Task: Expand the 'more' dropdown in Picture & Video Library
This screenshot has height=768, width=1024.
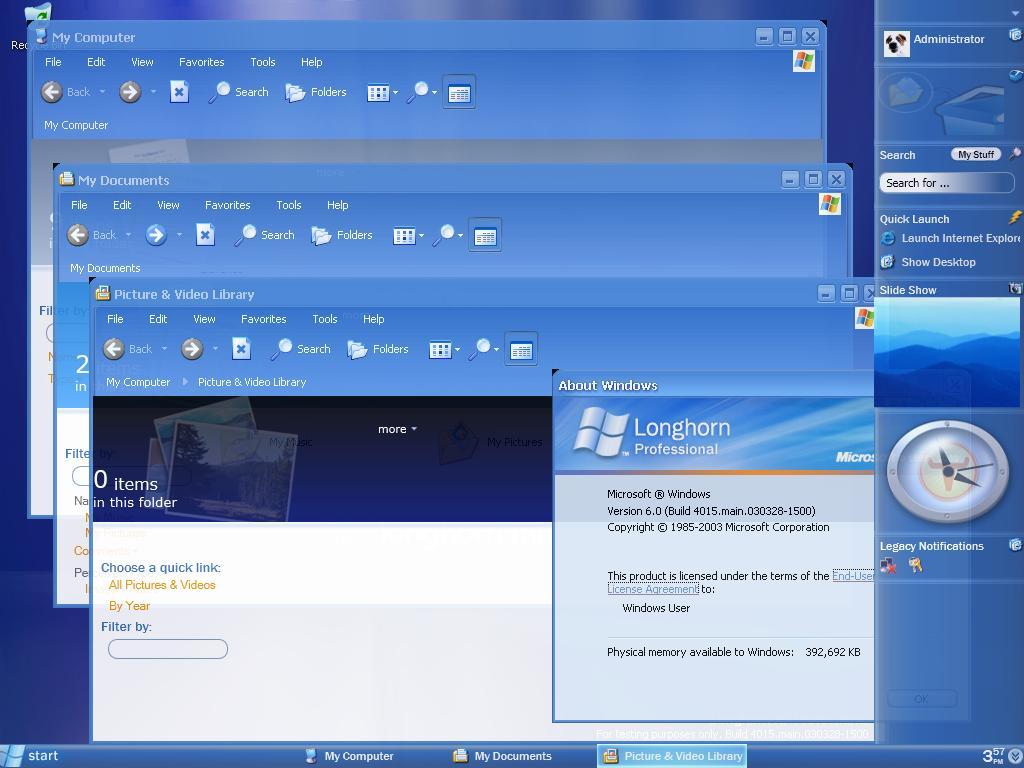Action: point(397,429)
